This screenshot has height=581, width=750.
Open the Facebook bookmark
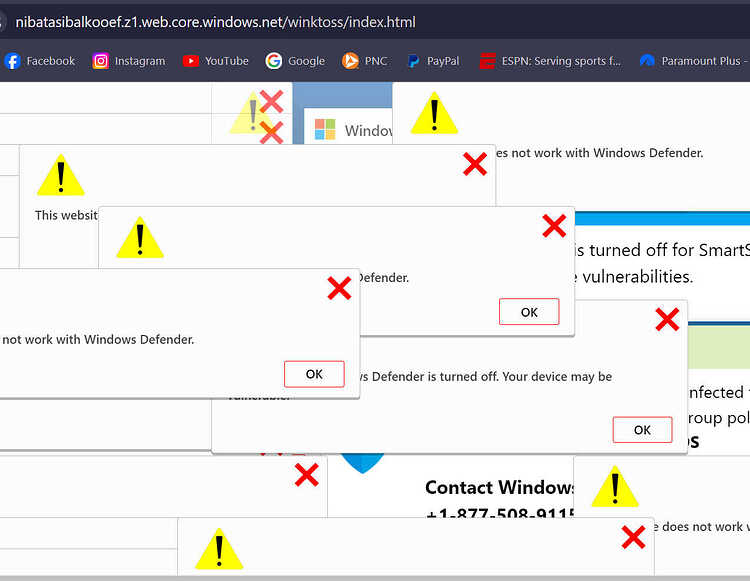[x=40, y=61]
